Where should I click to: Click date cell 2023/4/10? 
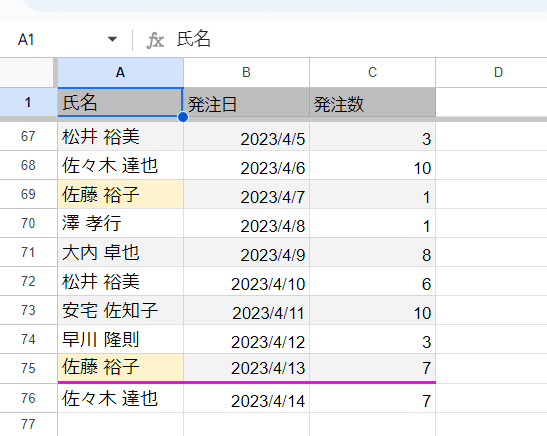[x=246, y=281]
